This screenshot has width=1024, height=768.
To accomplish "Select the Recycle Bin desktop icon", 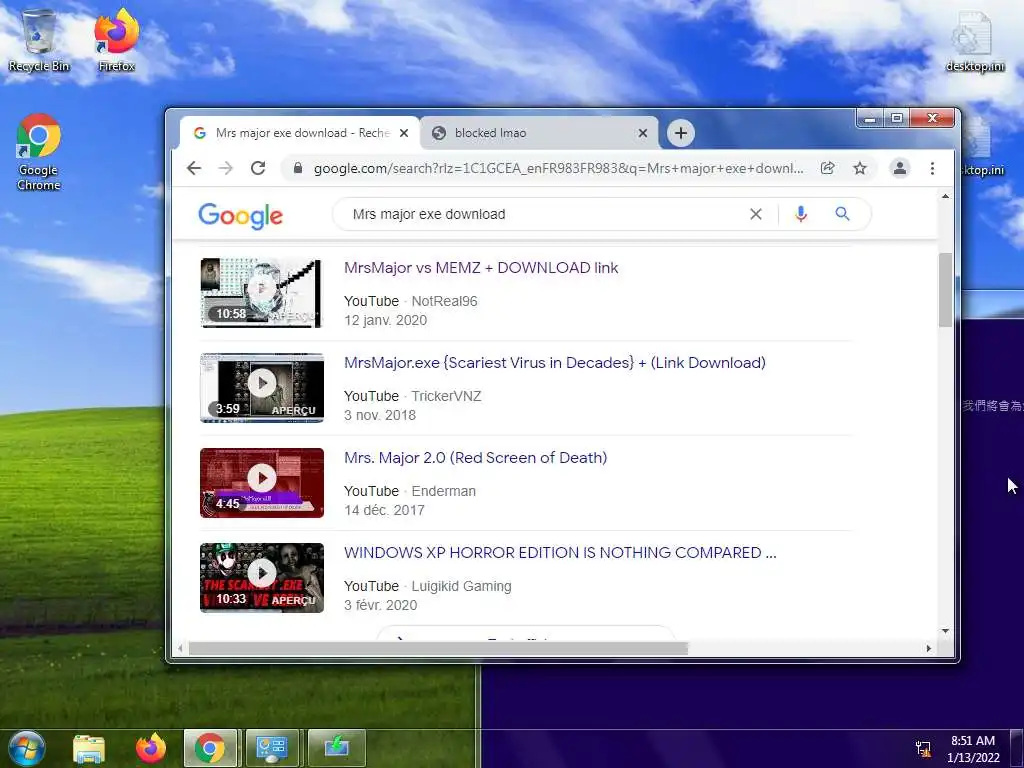I will click(39, 40).
